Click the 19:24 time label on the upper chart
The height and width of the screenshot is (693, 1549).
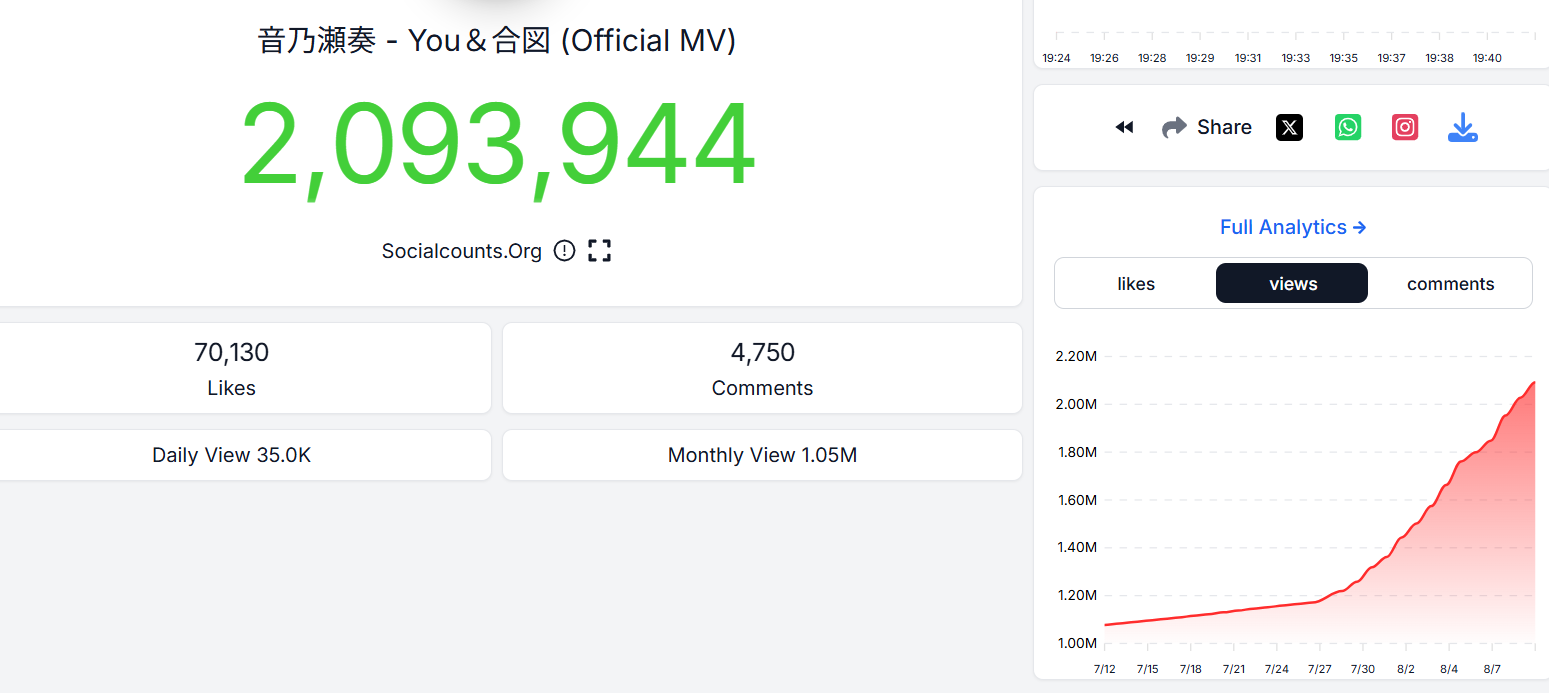[x=1056, y=58]
